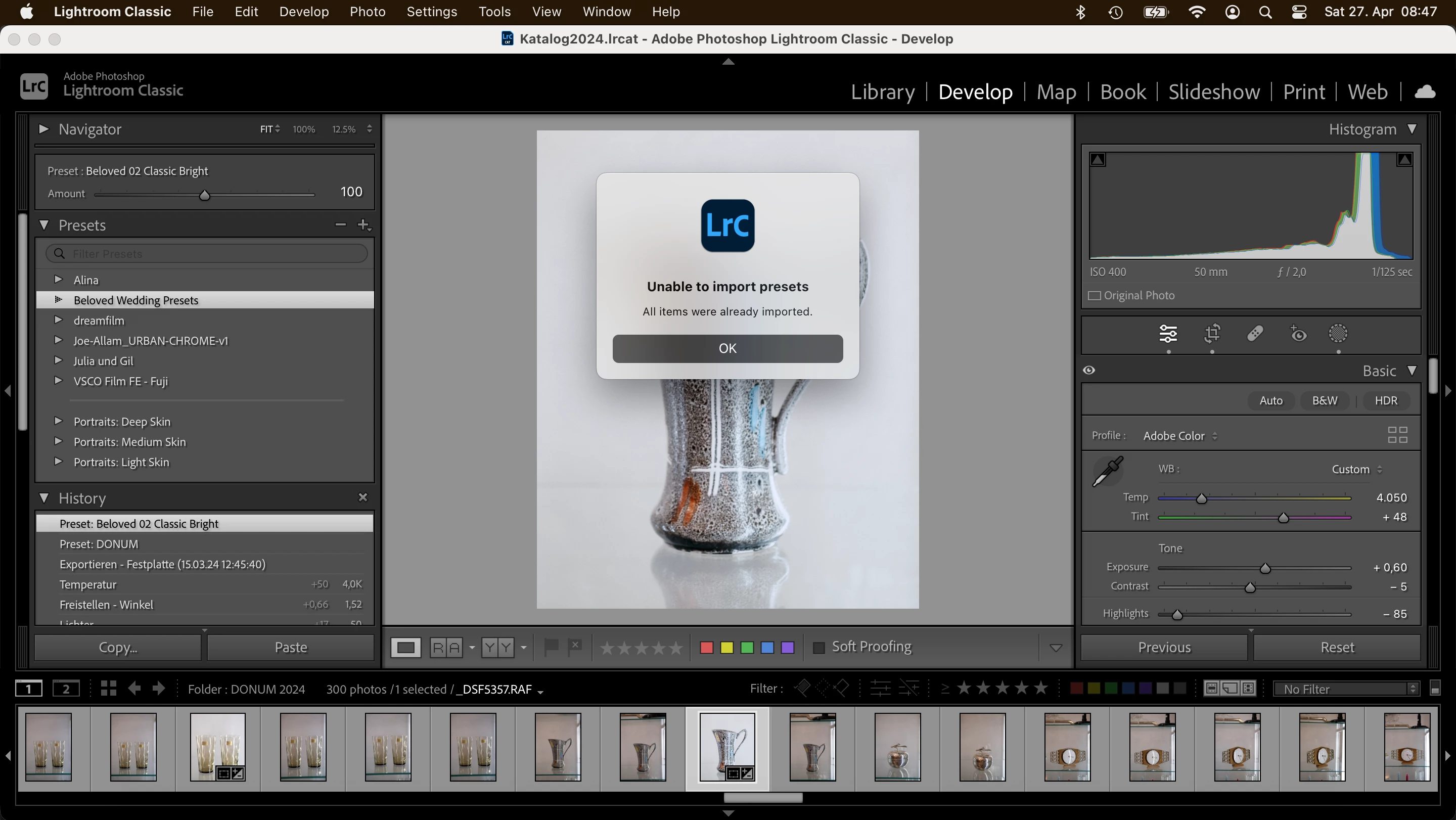Click the Reset button
The image size is (1456, 820).
click(1337, 647)
